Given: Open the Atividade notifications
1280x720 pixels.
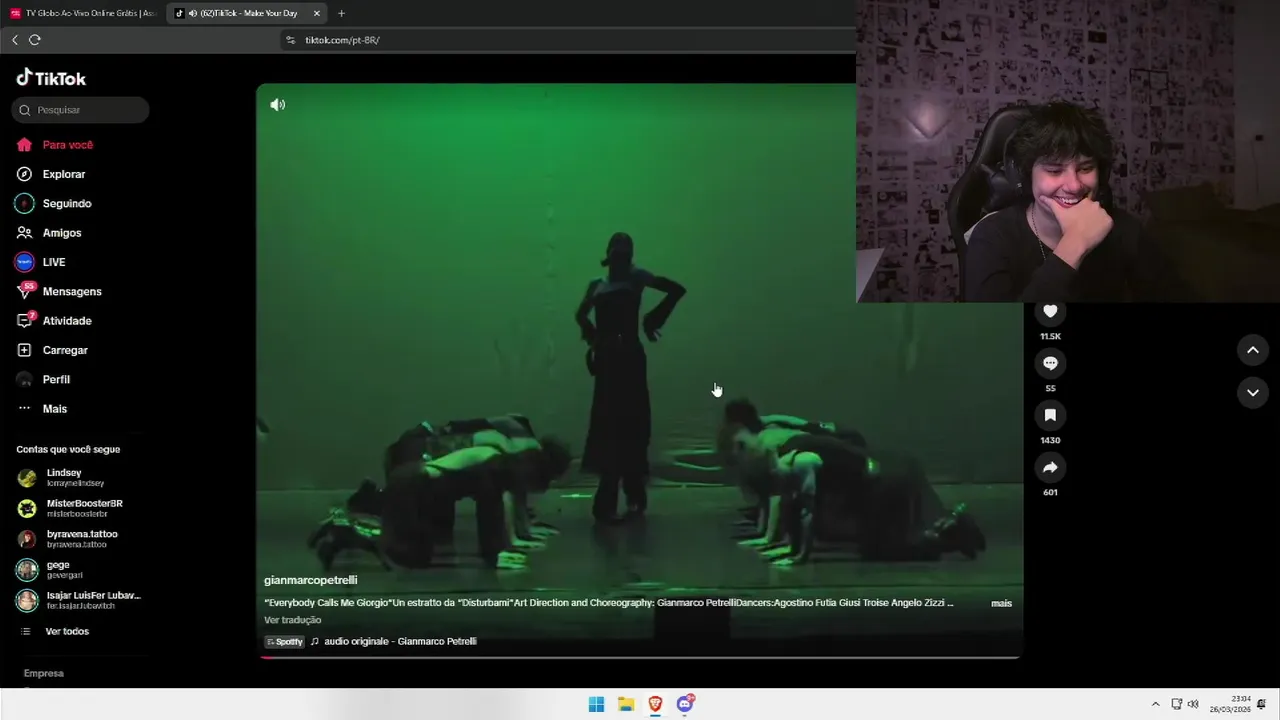Looking at the screenshot, I should 66,321.
